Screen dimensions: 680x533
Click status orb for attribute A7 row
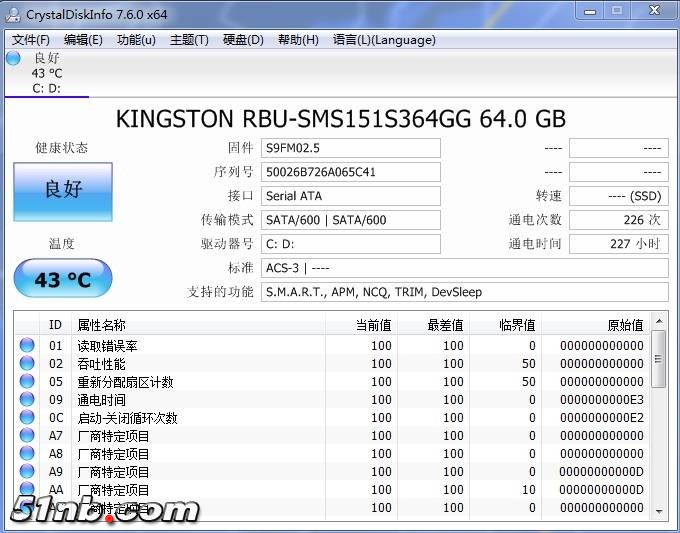(27, 436)
